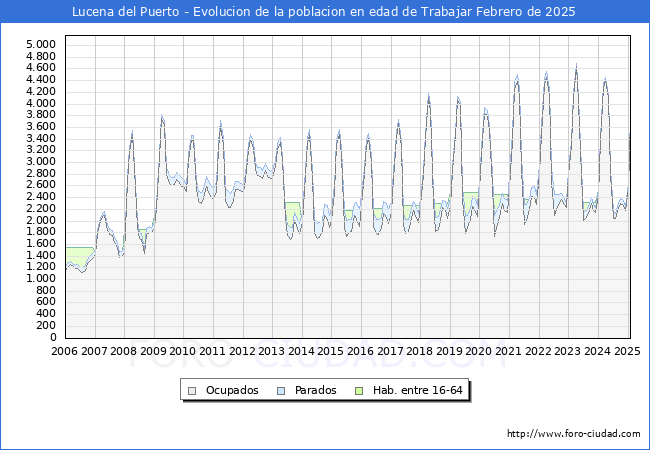The height and width of the screenshot is (450, 650).
Task: Select the Hab. entre 16-64 legend label
Action: 417,390
